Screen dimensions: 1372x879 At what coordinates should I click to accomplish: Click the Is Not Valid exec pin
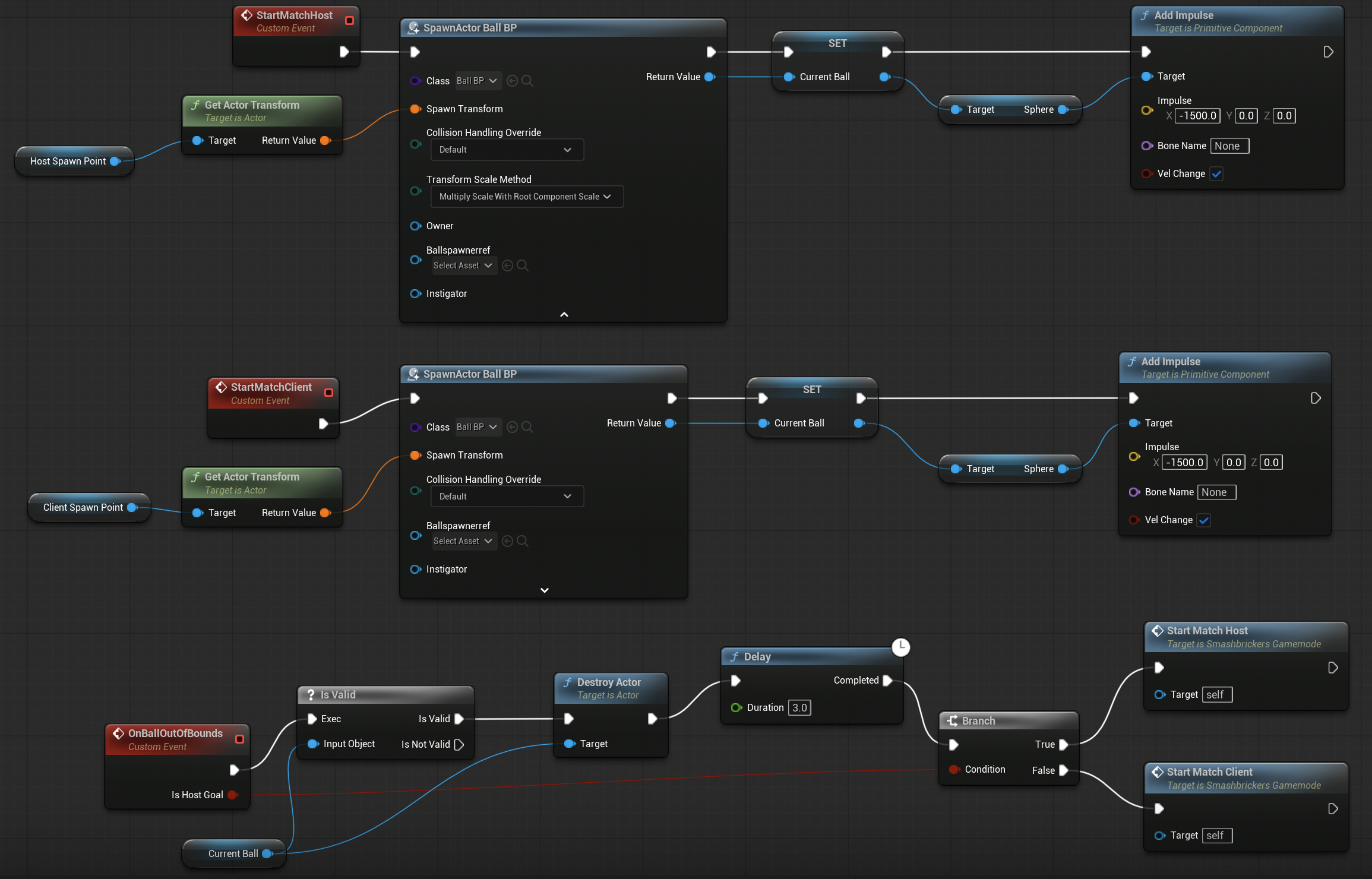point(459,745)
